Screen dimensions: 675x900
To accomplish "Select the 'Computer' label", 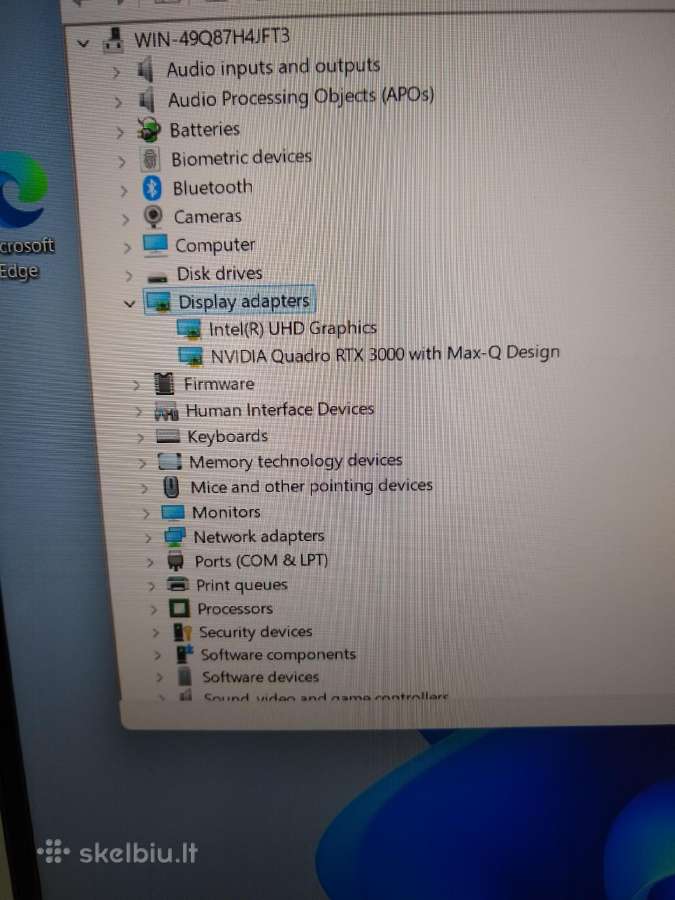I will pyautogui.click(x=215, y=246).
